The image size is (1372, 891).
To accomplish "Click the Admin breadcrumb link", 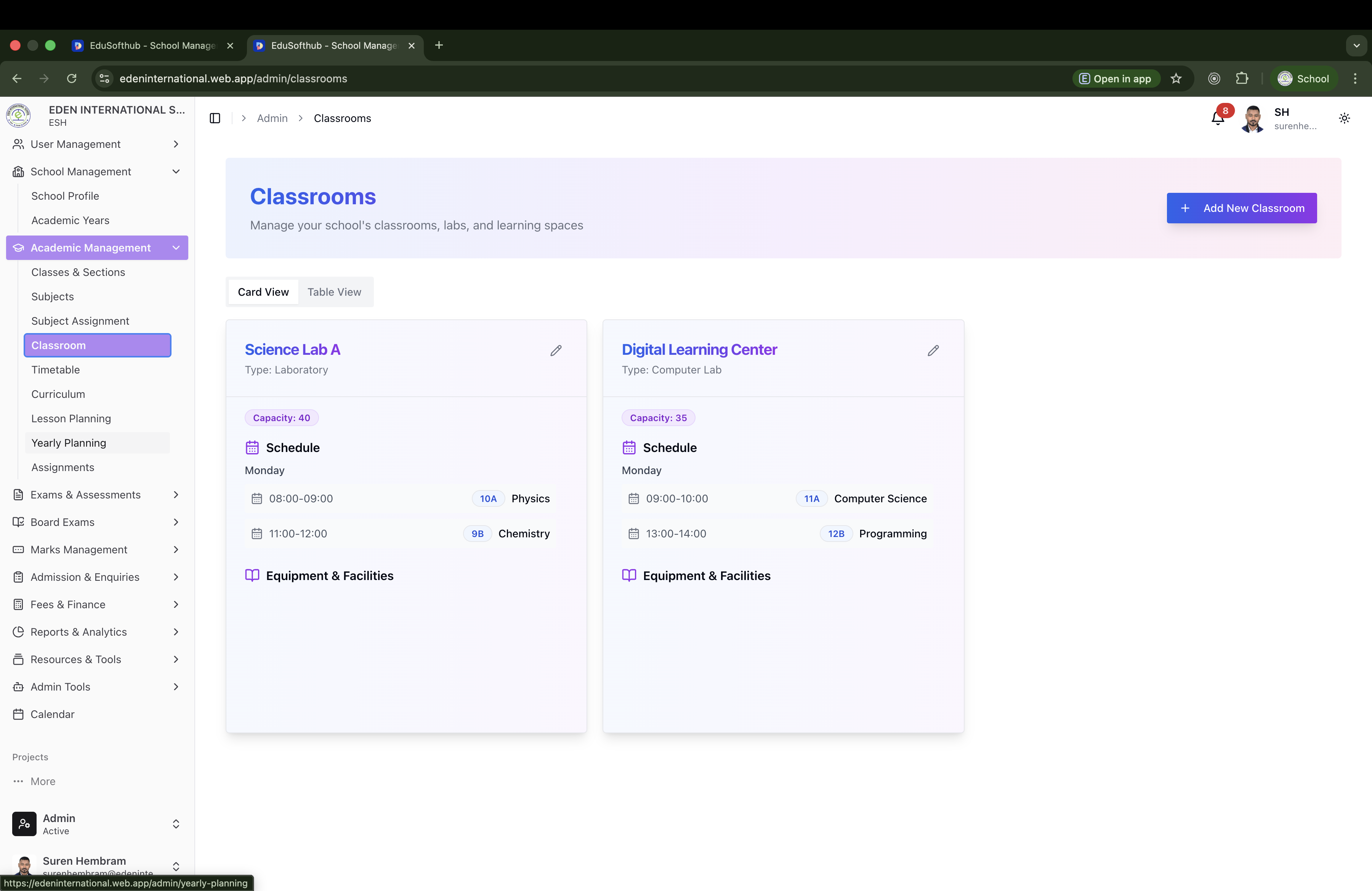I will [272, 118].
